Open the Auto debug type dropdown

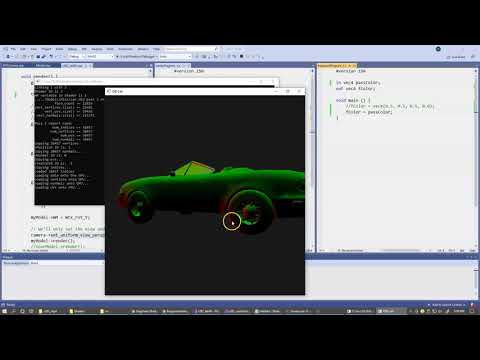[x=175, y=57]
